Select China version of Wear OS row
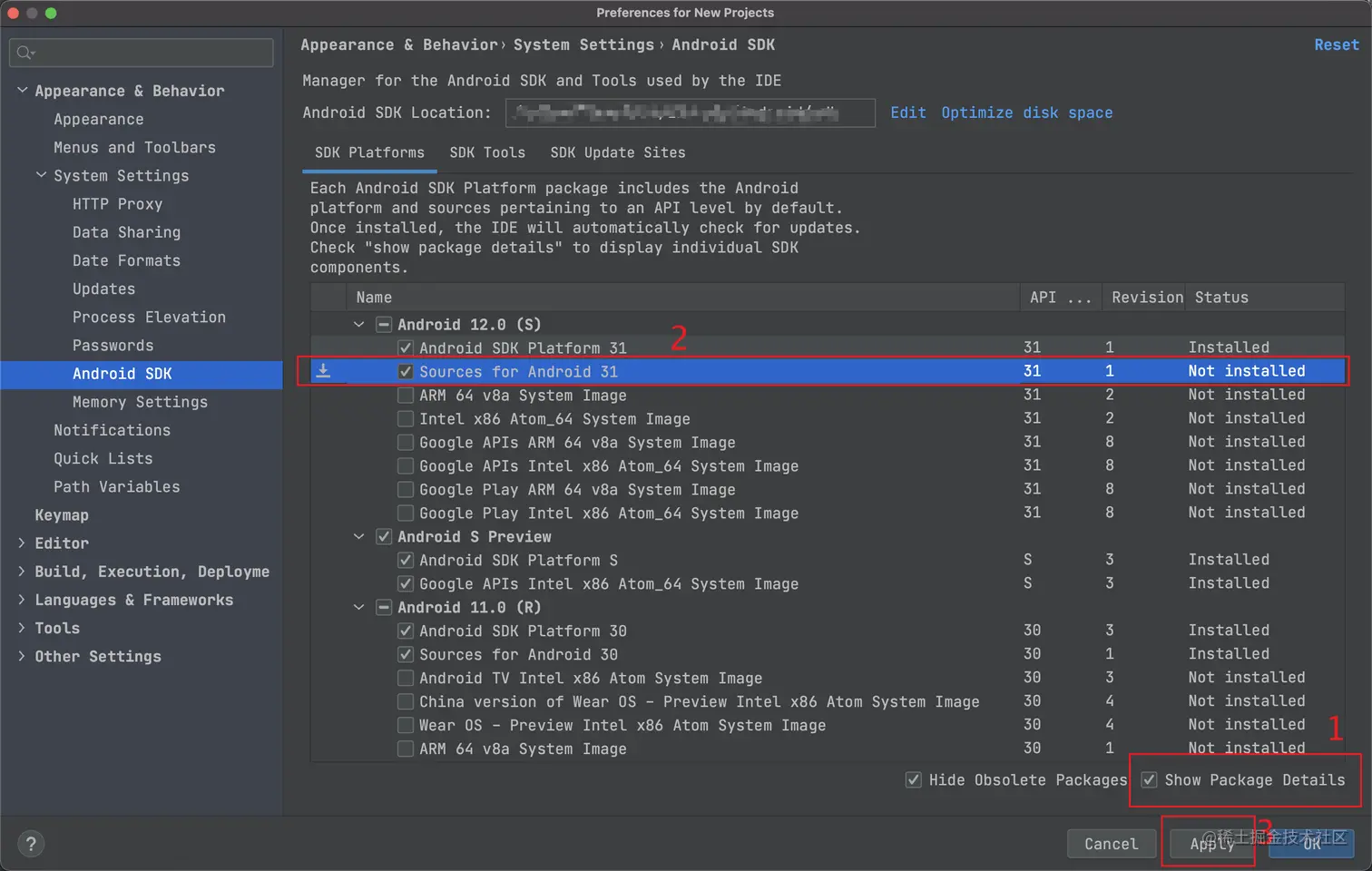The height and width of the screenshot is (871, 1372). (x=828, y=701)
